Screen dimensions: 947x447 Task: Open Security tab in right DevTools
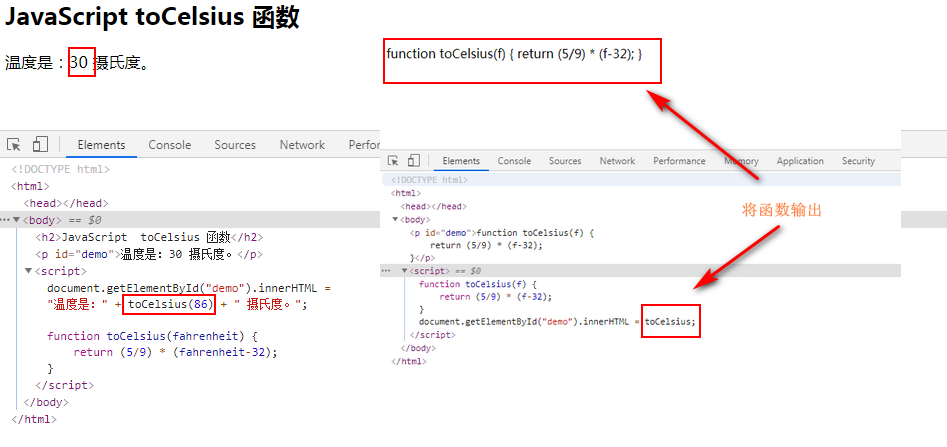858,161
